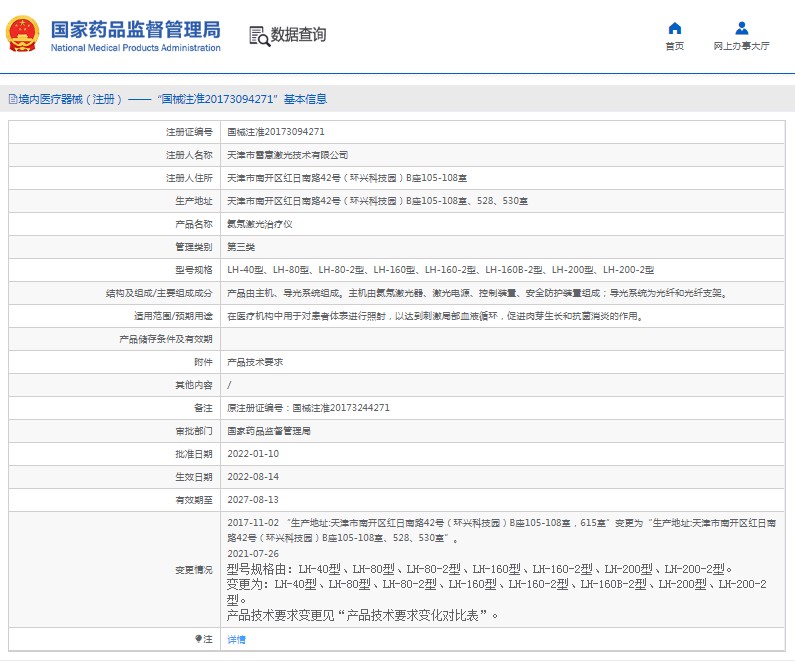The height and width of the screenshot is (663, 795).
Task: Click effective date 2022-08-14
Action: point(253,476)
